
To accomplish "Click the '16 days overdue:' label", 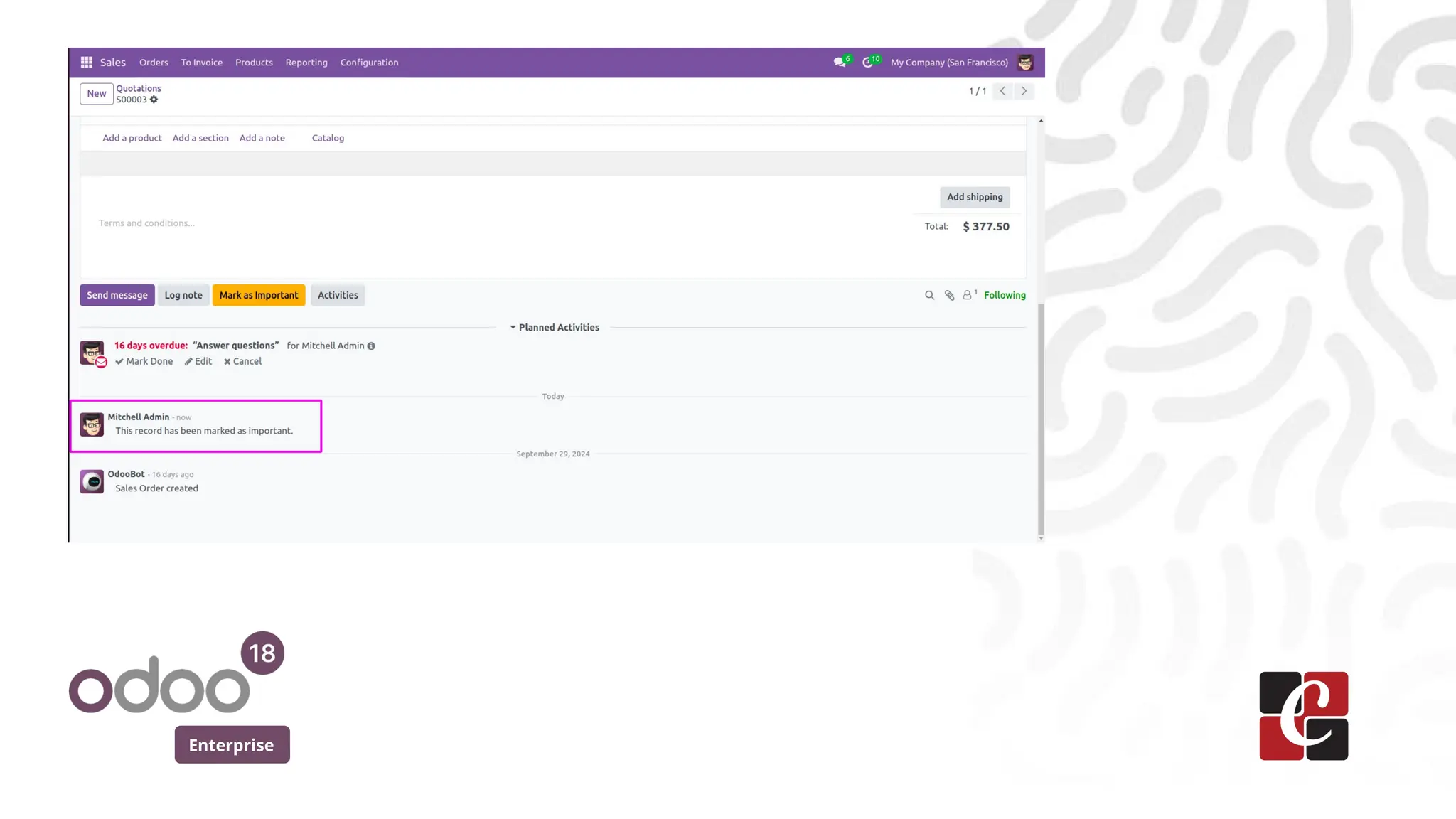I will click(151, 346).
